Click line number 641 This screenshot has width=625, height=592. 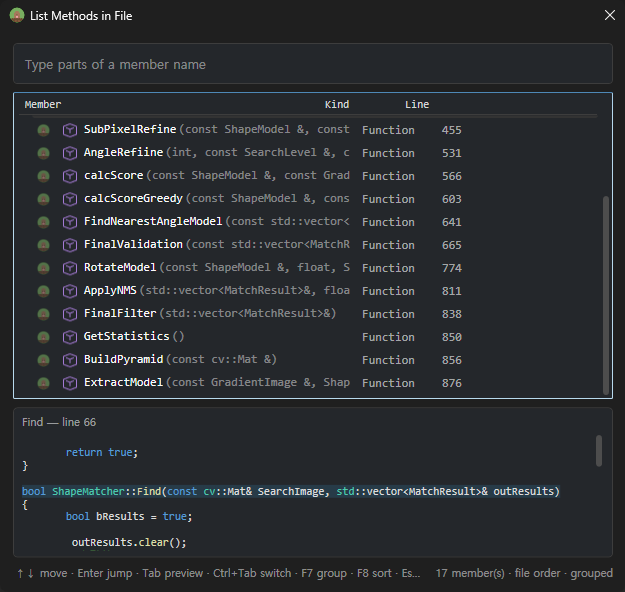pyautogui.click(x=451, y=222)
